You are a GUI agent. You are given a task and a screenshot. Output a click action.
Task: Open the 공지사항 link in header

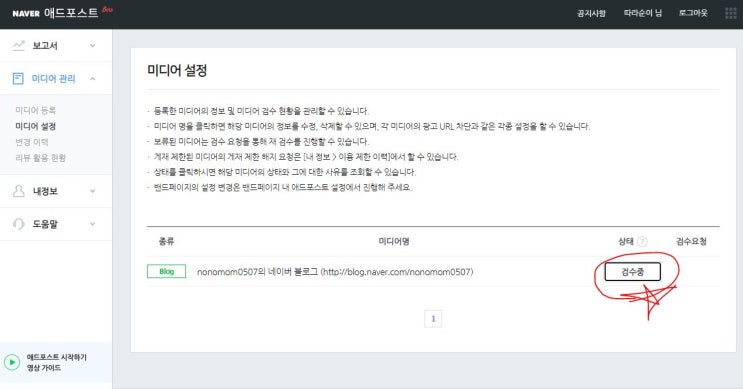(591, 13)
